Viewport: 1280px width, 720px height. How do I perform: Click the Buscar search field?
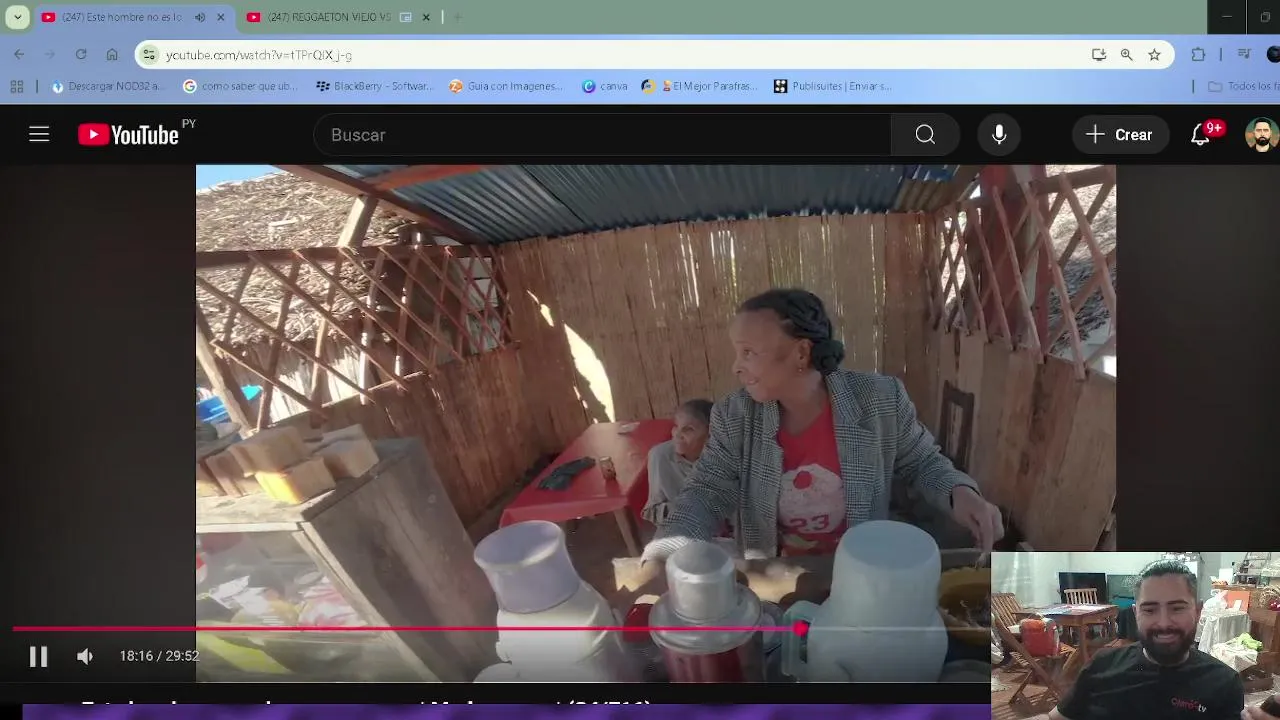[x=602, y=135]
